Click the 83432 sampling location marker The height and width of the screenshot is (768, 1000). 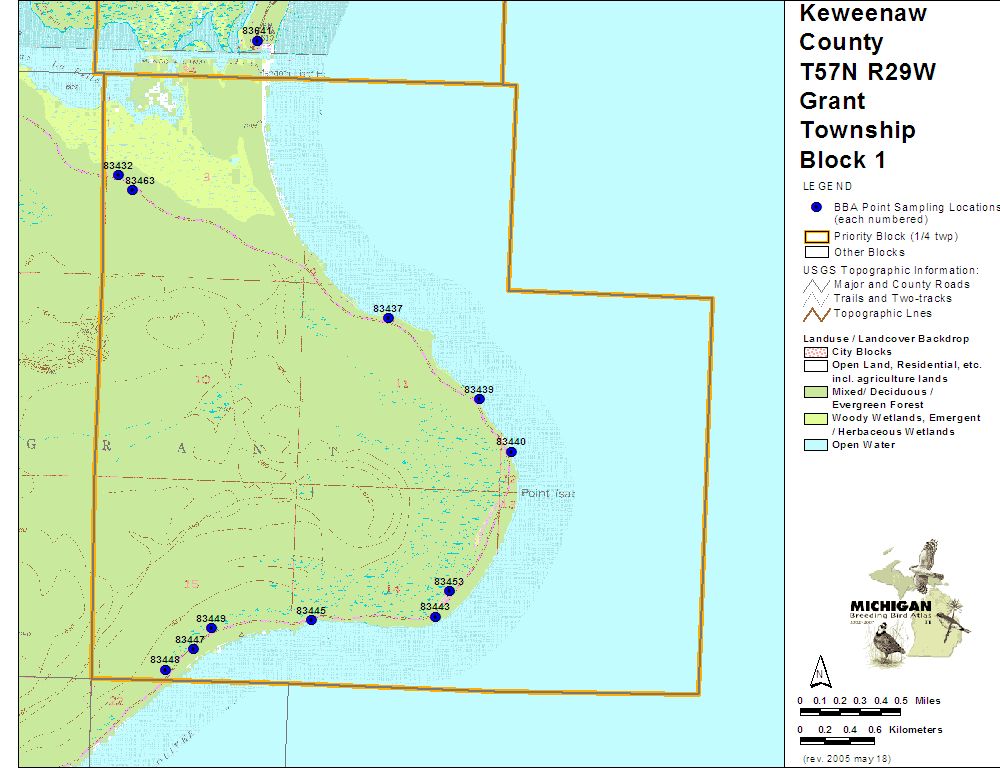118,175
